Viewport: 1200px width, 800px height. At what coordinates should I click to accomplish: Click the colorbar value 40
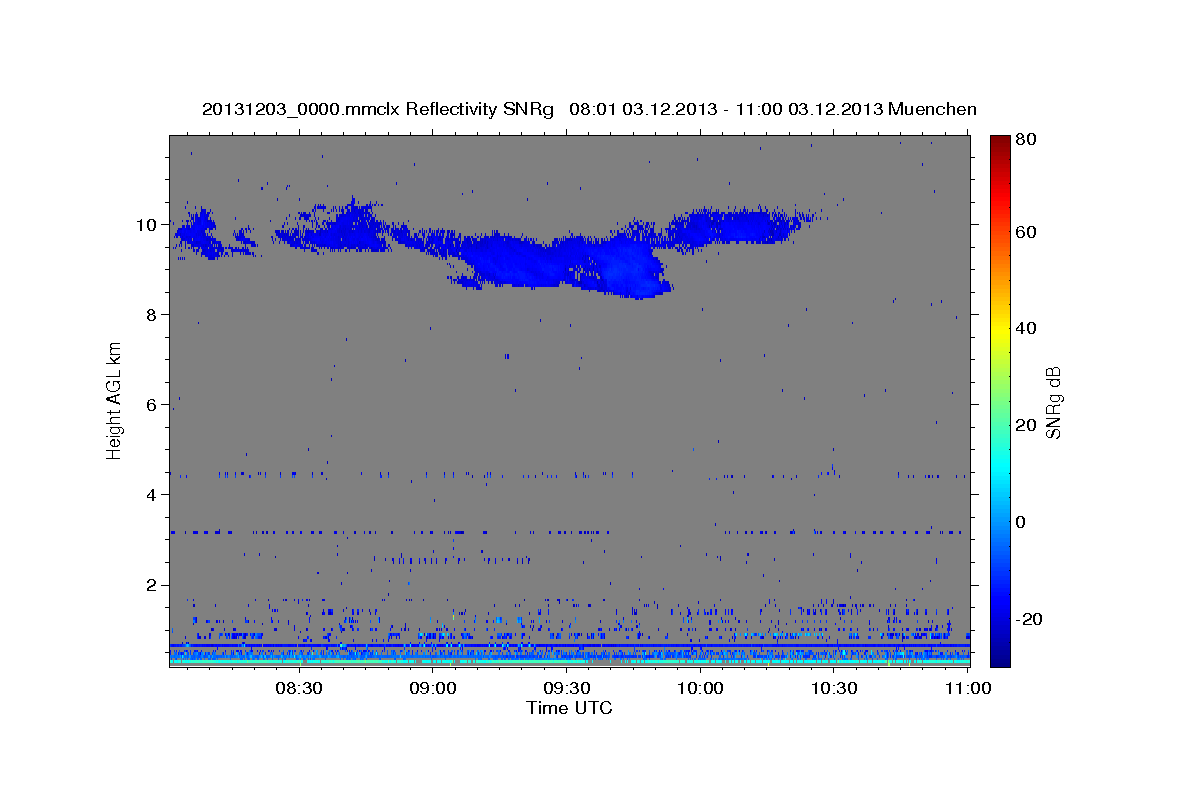click(x=1026, y=328)
